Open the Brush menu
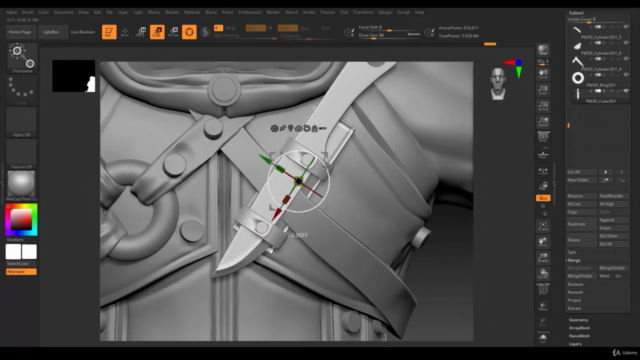Viewport: 640px width, 360px height. click(x=28, y=12)
